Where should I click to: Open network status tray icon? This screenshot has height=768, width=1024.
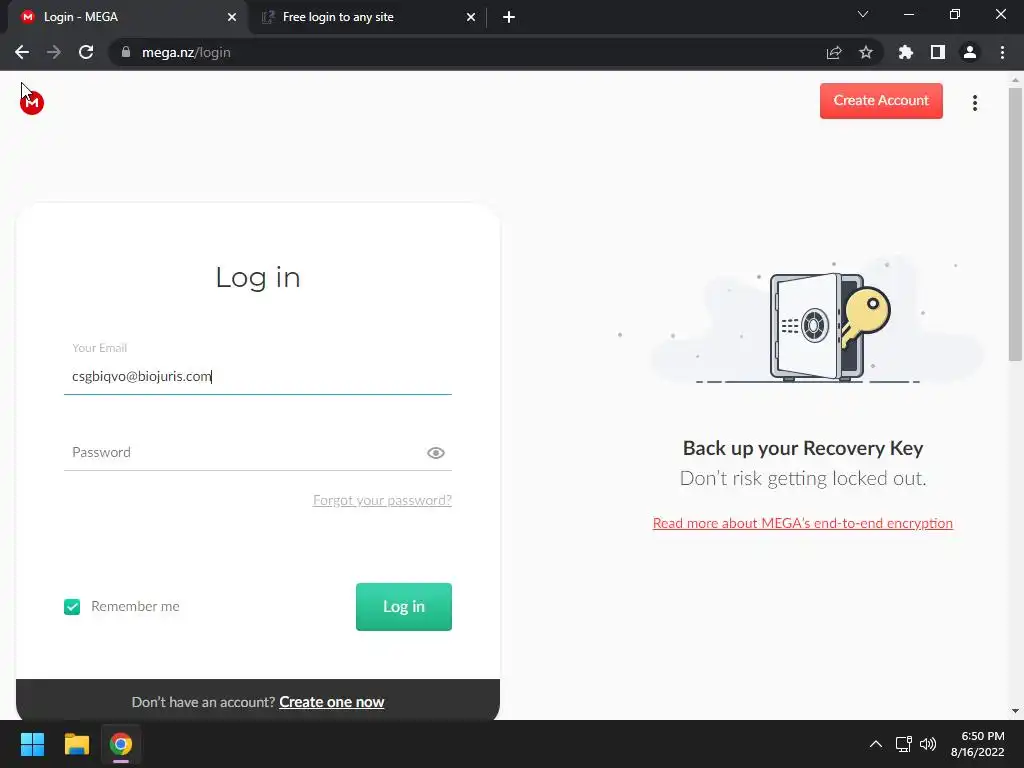point(904,744)
